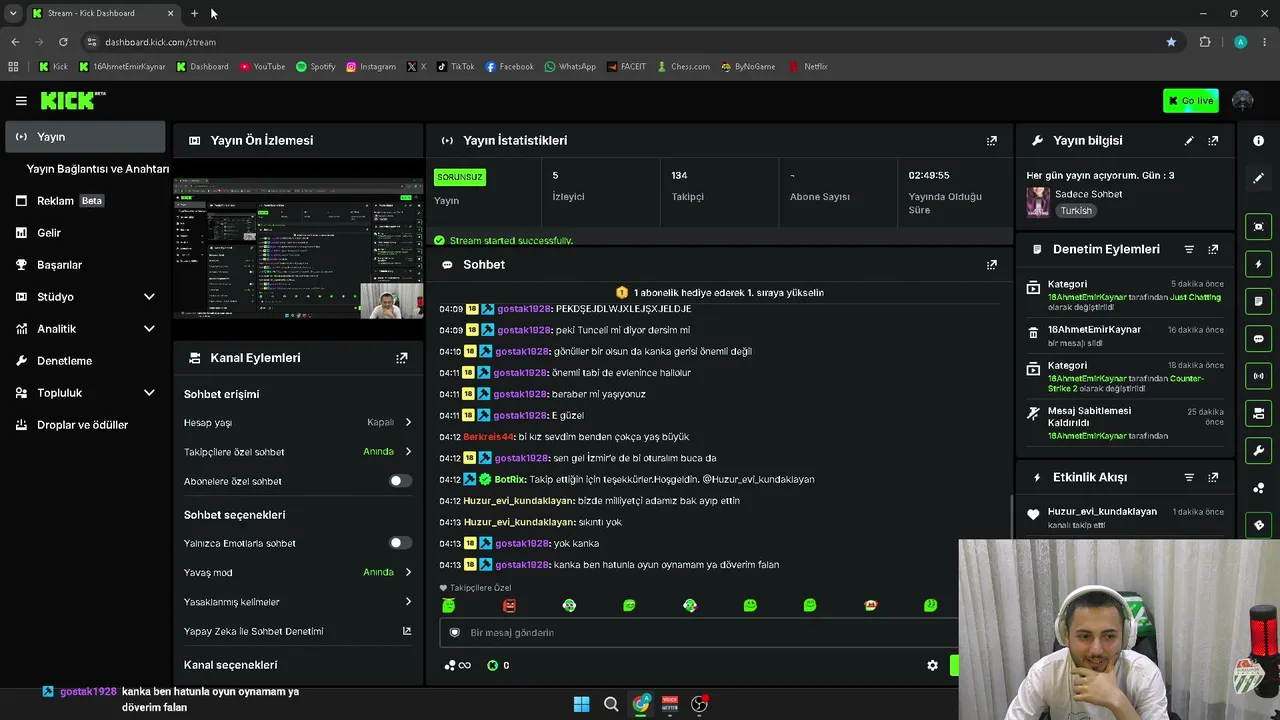Type in Bir mesaj gönderin field
Screen dimensions: 1280x720
tap(697, 633)
